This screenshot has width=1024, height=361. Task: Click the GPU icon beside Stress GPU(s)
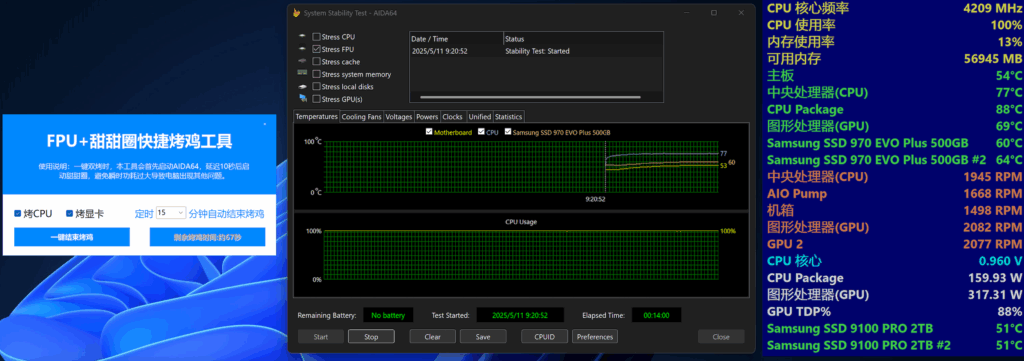click(x=302, y=99)
